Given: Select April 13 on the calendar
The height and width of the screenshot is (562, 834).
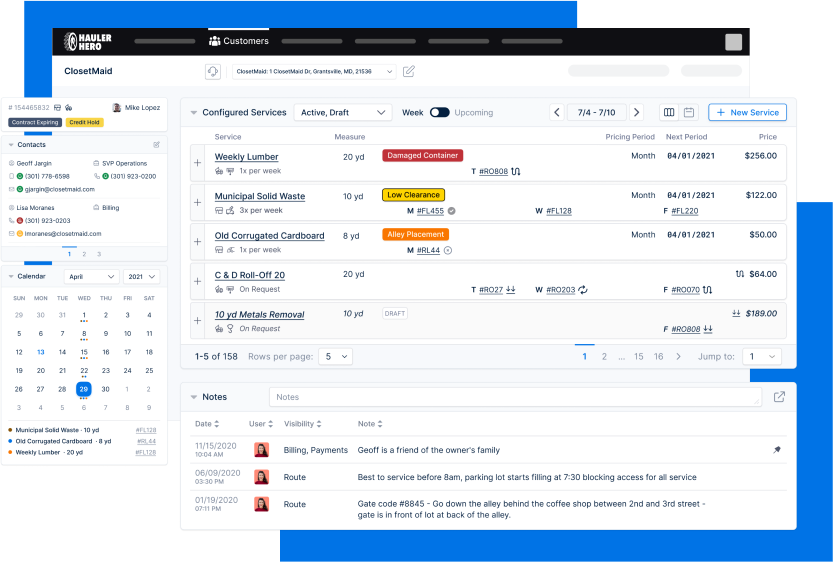Looking at the screenshot, I should [x=40, y=352].
